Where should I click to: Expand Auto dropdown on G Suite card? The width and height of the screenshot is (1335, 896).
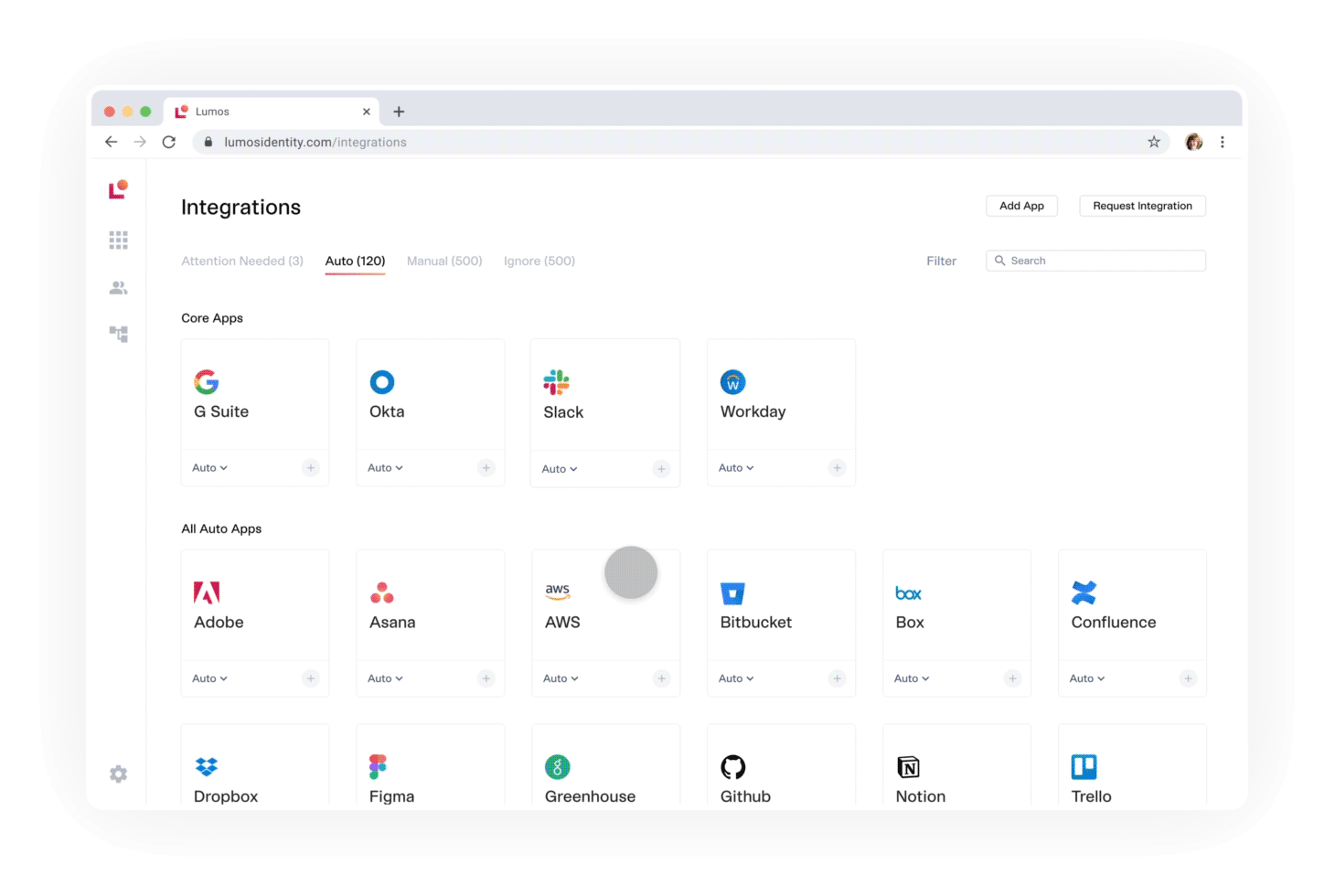pos(209,468)
